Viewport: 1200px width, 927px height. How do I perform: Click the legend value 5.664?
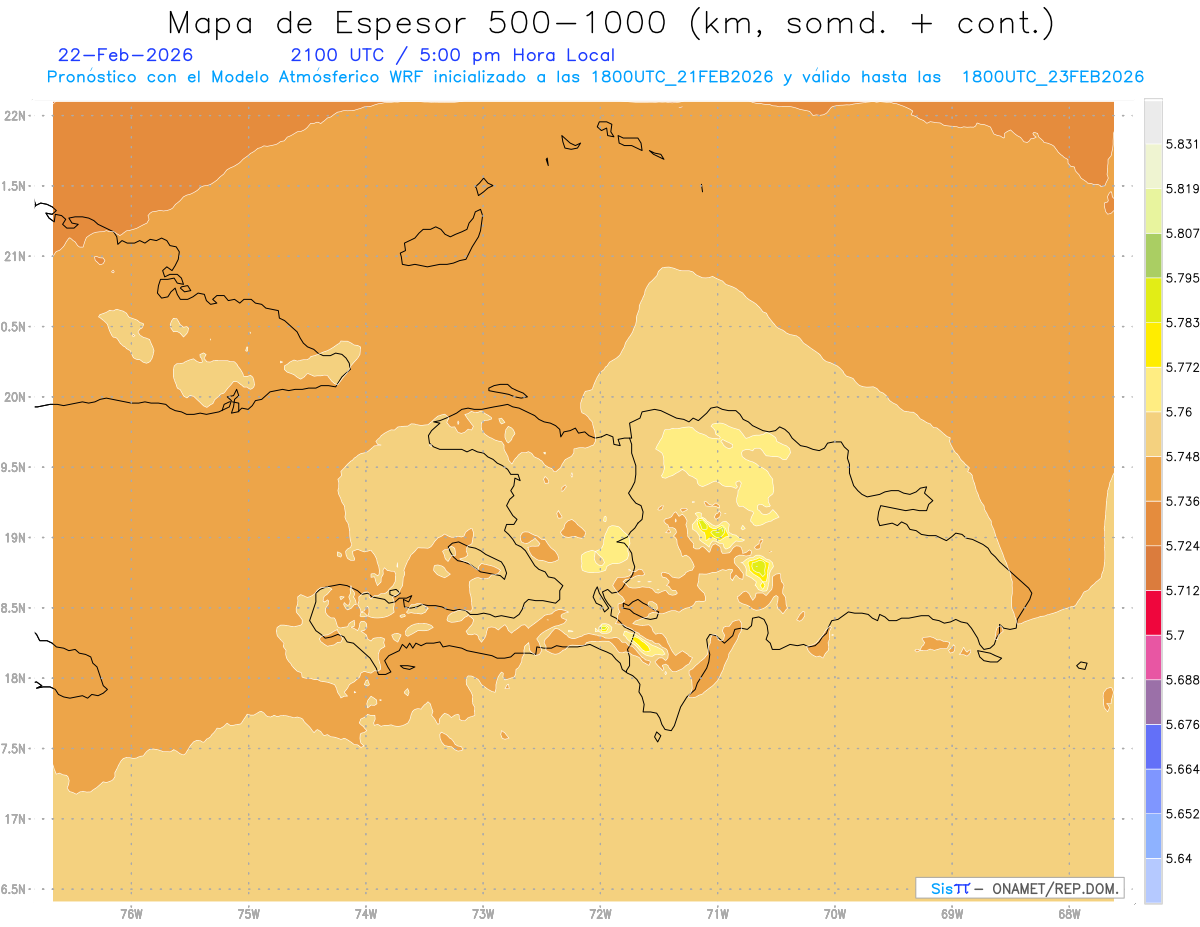tap(1183, 769)
